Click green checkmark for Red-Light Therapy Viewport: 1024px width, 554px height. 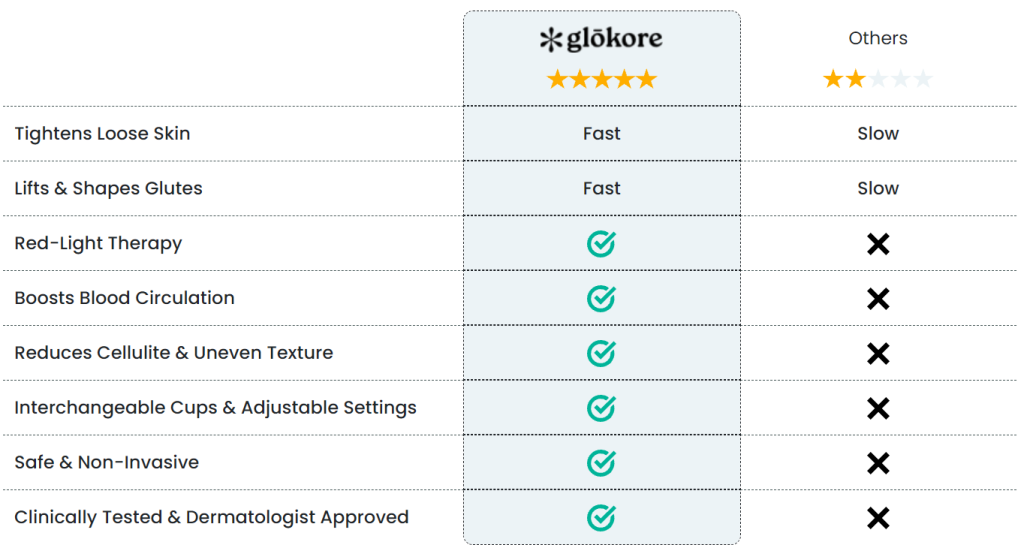tap(601, 244)
